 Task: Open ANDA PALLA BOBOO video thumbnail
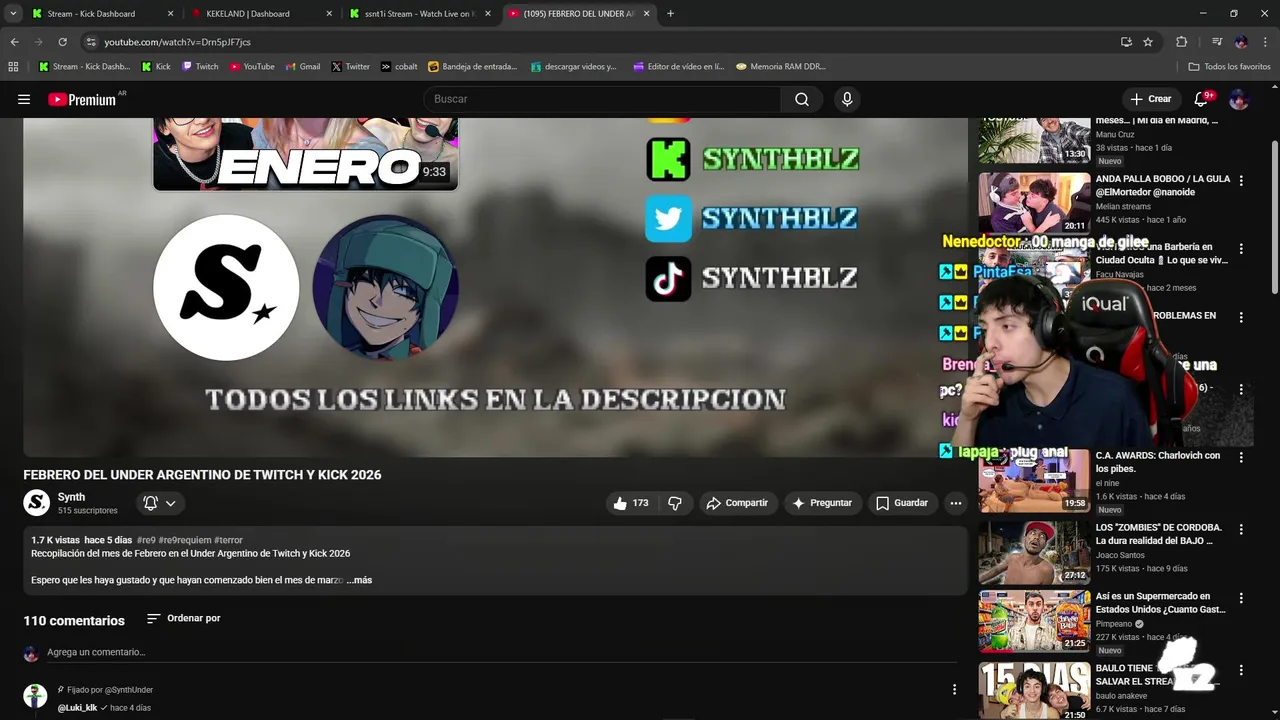coord(1034,203)
